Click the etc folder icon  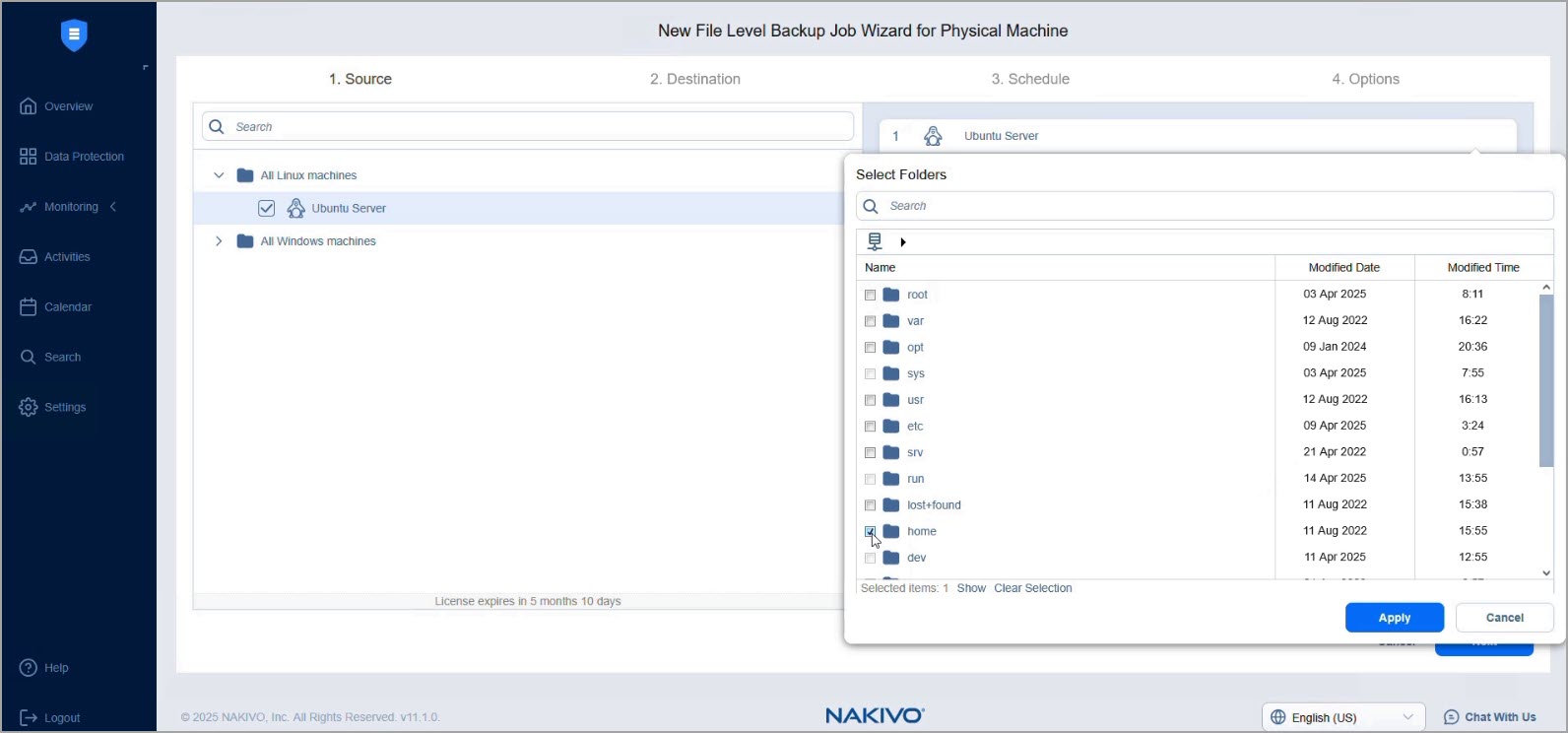(891, 426)
